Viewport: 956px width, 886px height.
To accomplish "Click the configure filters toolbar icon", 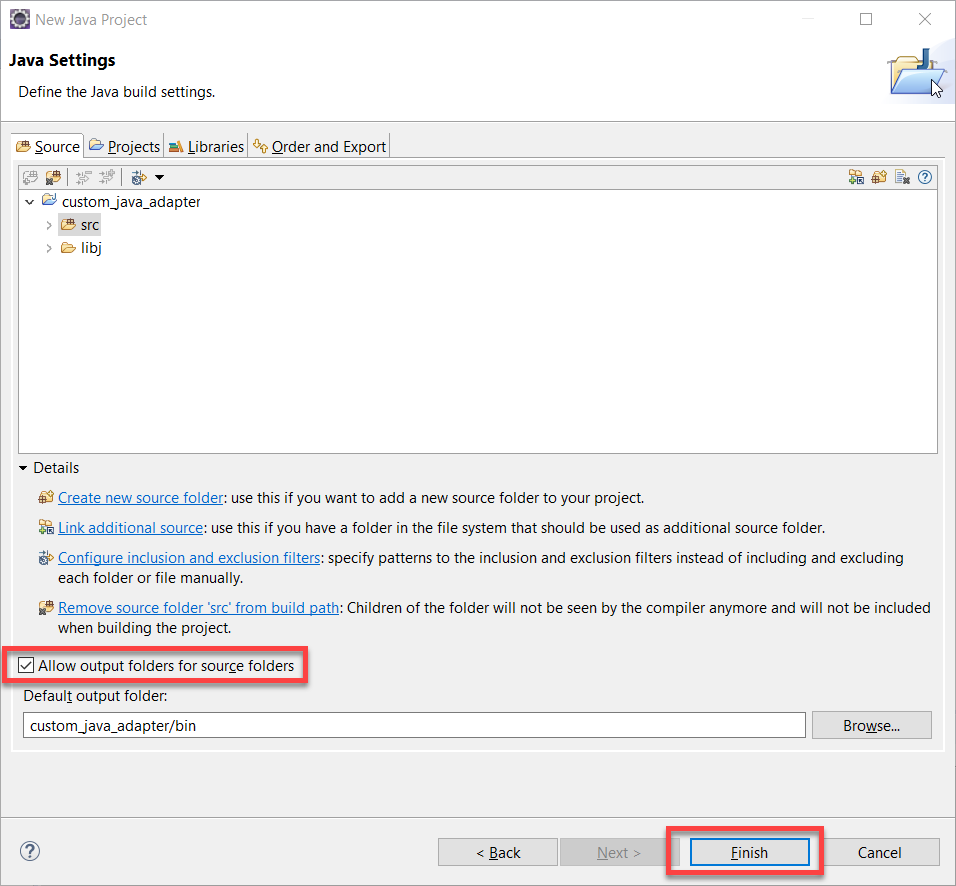I will pyautogui.click(x=139, y=177).
